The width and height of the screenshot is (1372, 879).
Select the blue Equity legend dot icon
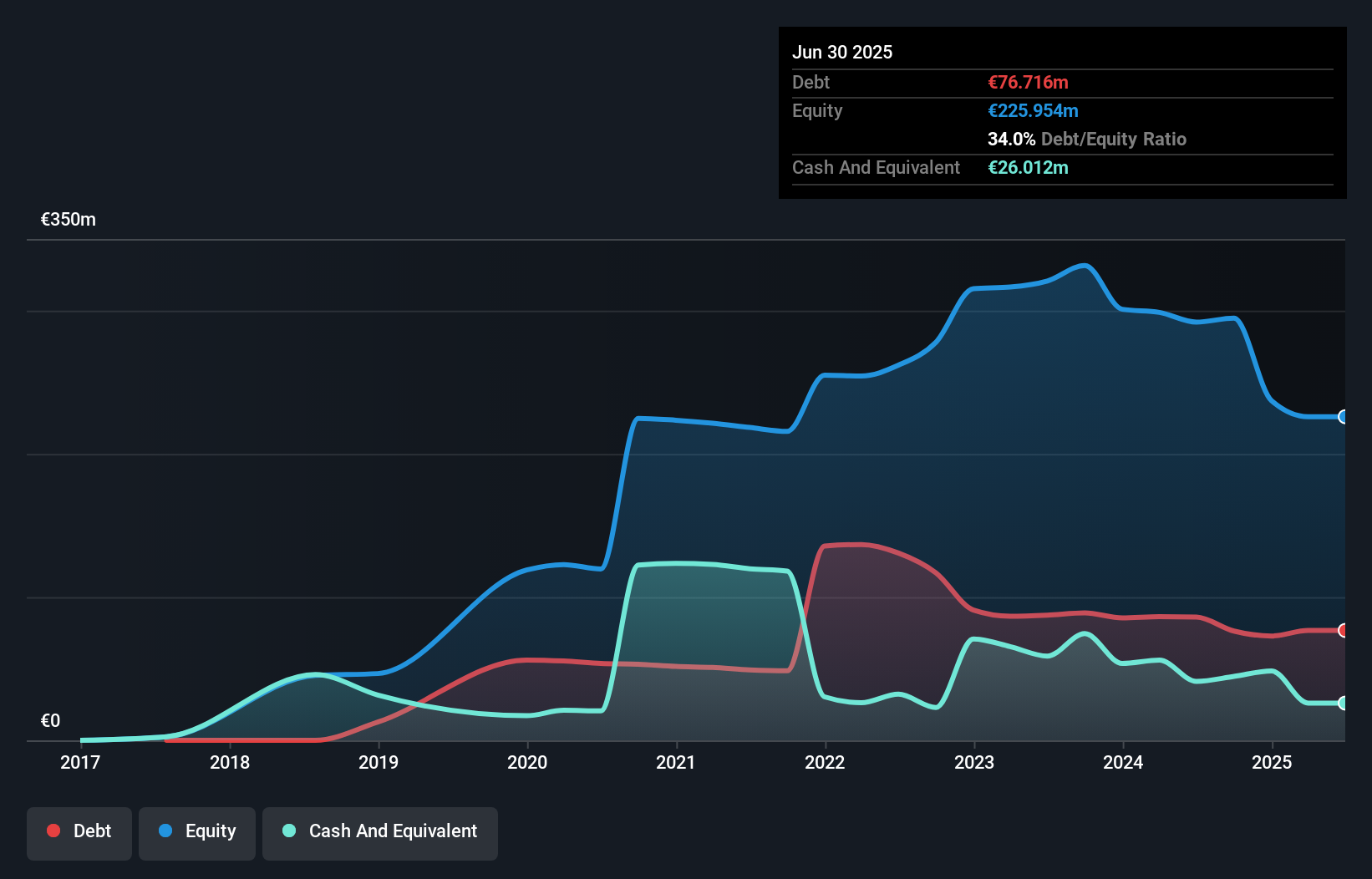[x=165, y=831]
